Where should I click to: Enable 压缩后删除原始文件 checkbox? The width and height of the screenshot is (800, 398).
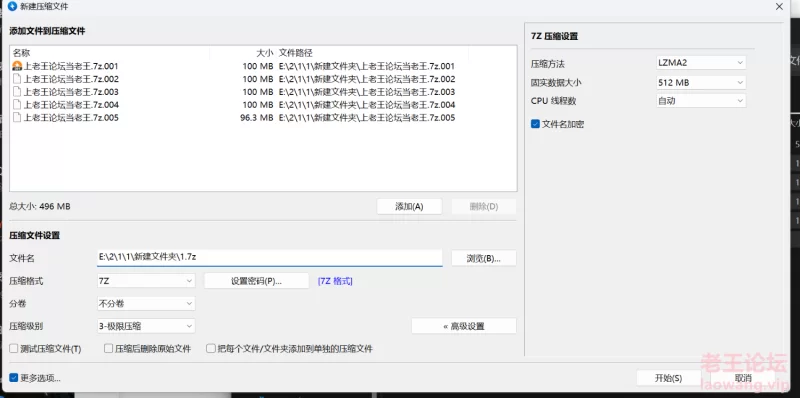point(108,349)
